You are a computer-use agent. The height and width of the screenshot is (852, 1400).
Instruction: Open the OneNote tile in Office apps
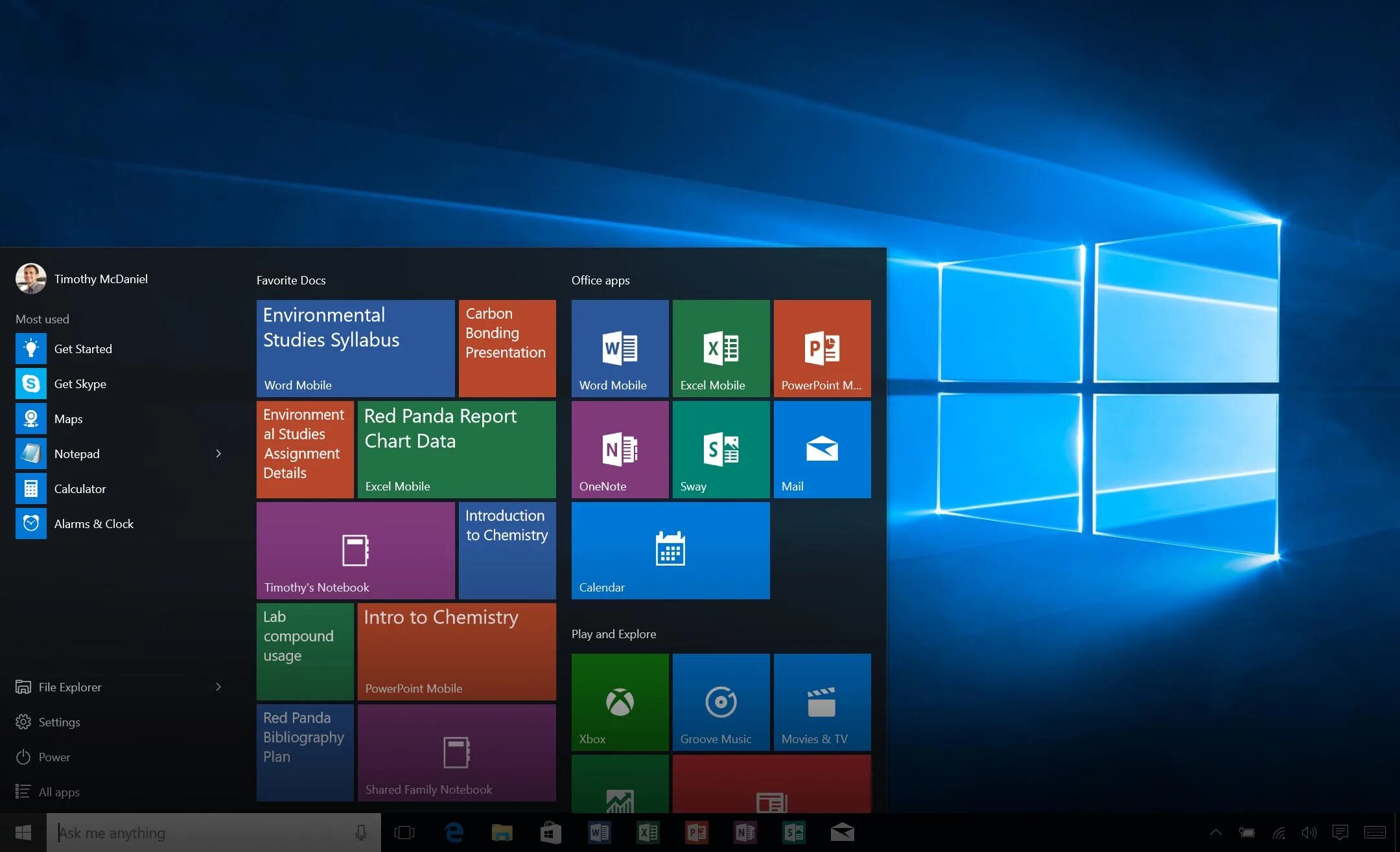pyautogui.click(x=620, y=450)
